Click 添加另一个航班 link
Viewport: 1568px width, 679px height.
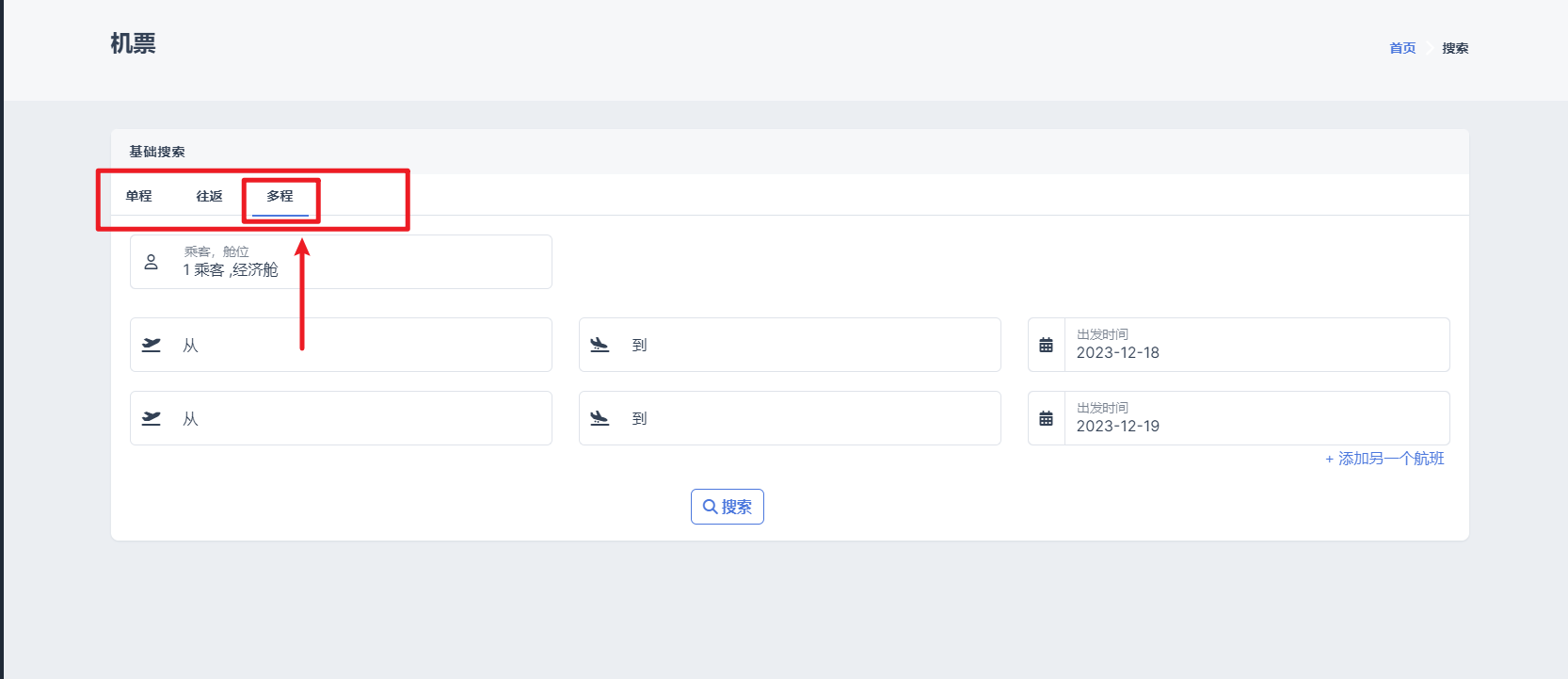[1384, 459]
